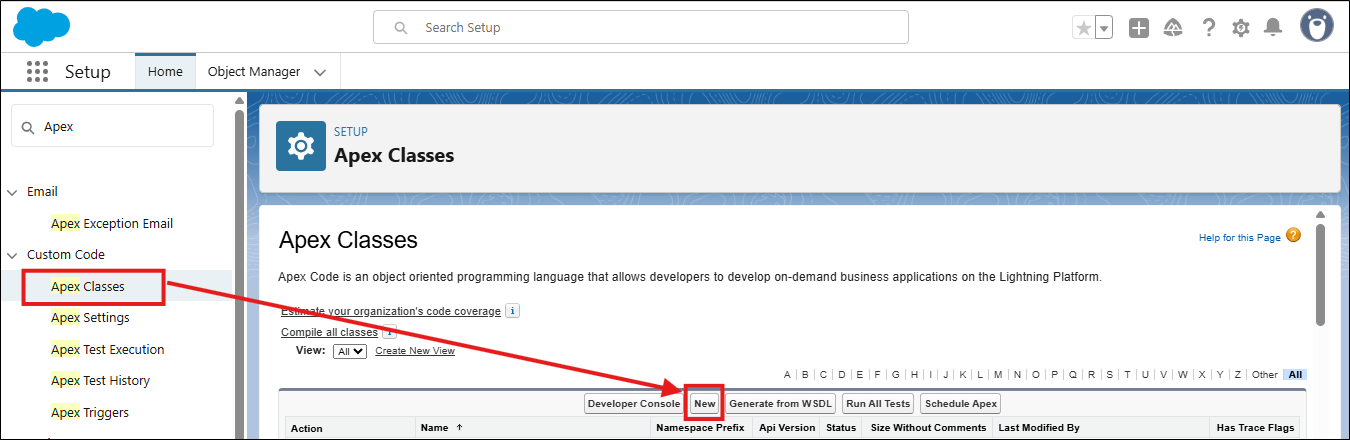Viewport: 1350px width, 440px height.
Task: Open the View select dropdown
Action: (x=351, y=351)
